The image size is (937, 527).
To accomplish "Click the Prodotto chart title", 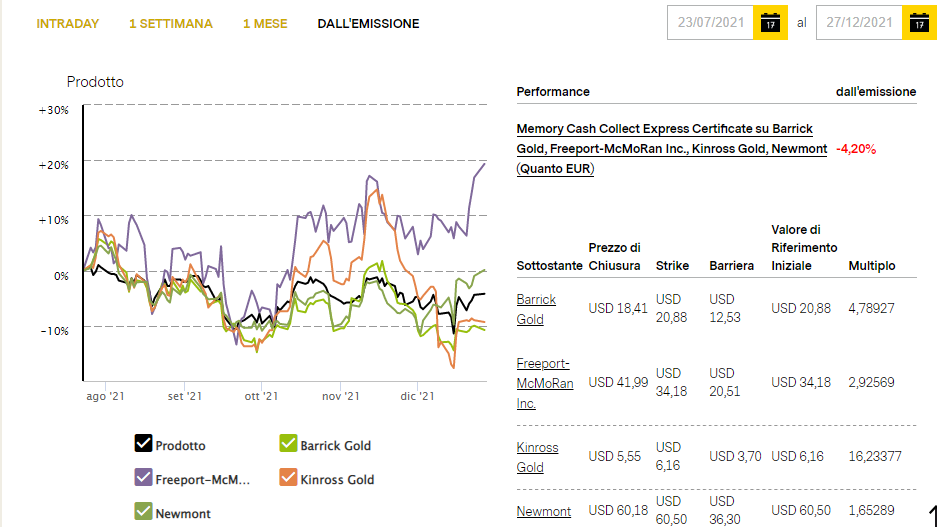I will [95, 82].
